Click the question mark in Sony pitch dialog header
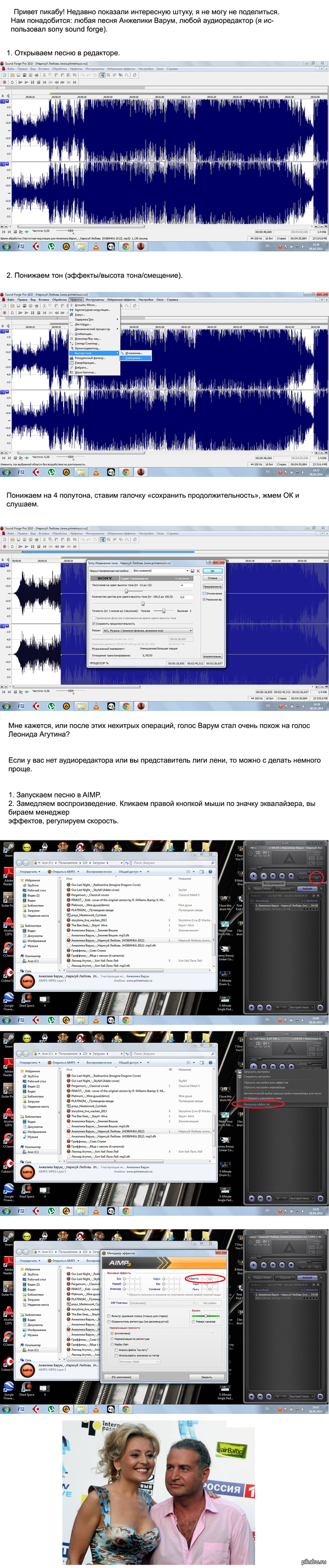The image size is (329, 1568). (191, 578)
